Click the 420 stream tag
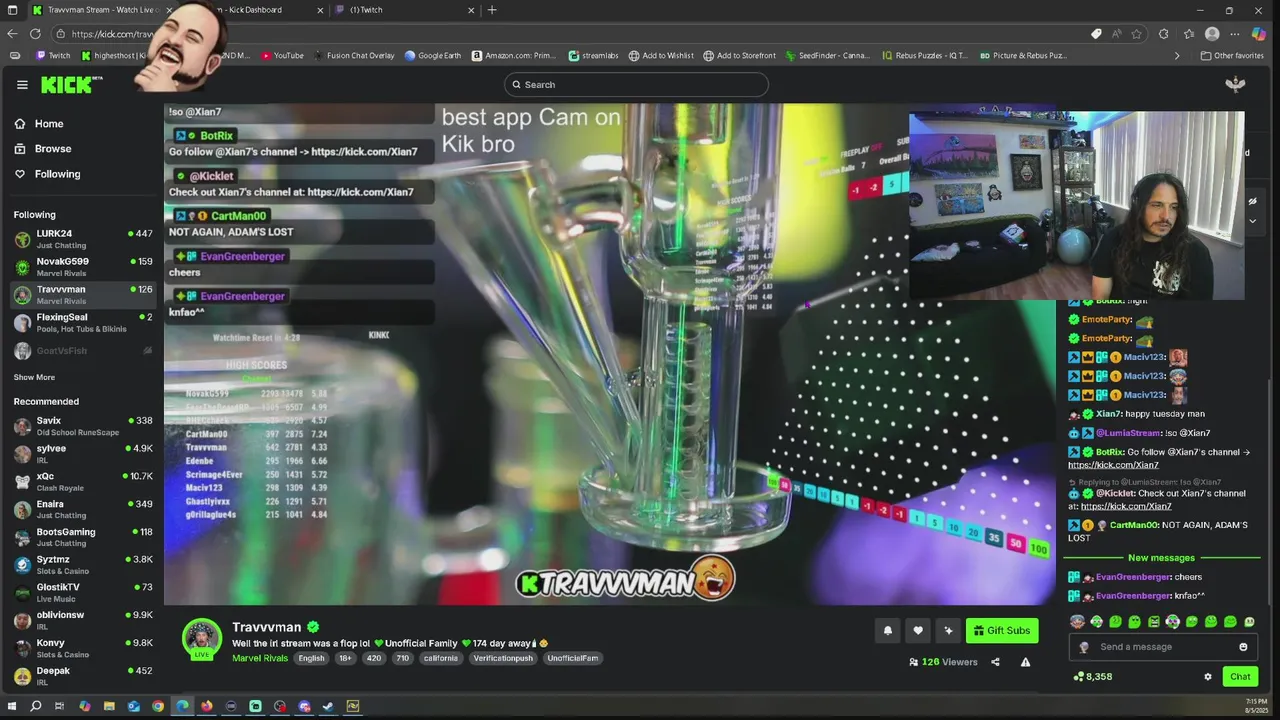This screenshot has width=1280, height=720. tap(373, 658)
